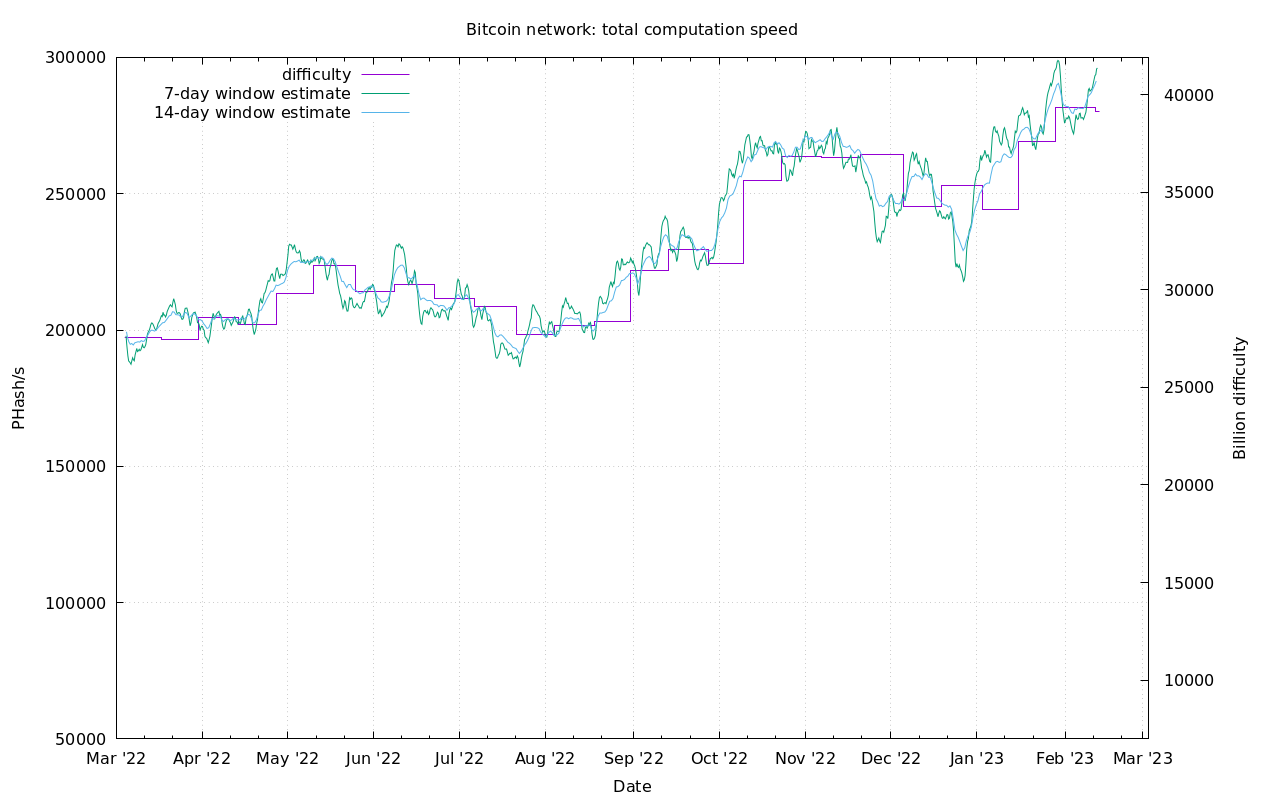Viewport: 1280px width, 800px height.
Task: Click the Jan '23 date label
Action: [x=977, y=759]
